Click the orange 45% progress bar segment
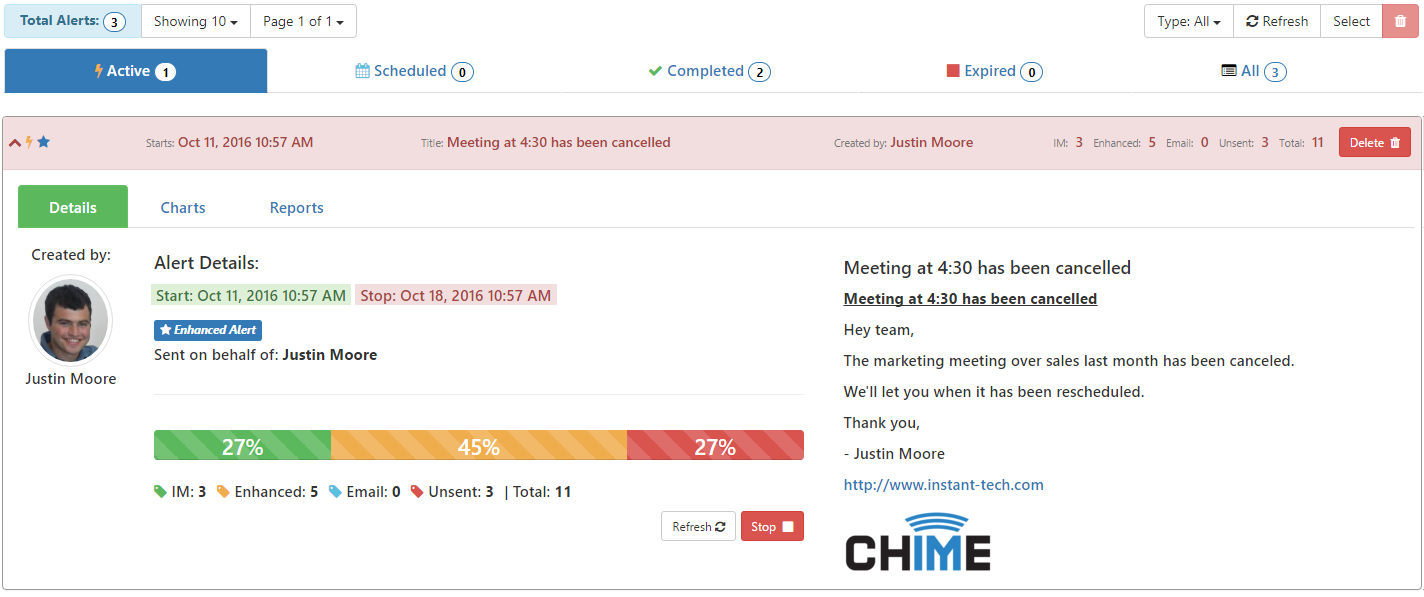The height and width of the screenshot is (597, 1424). point(479,445)
